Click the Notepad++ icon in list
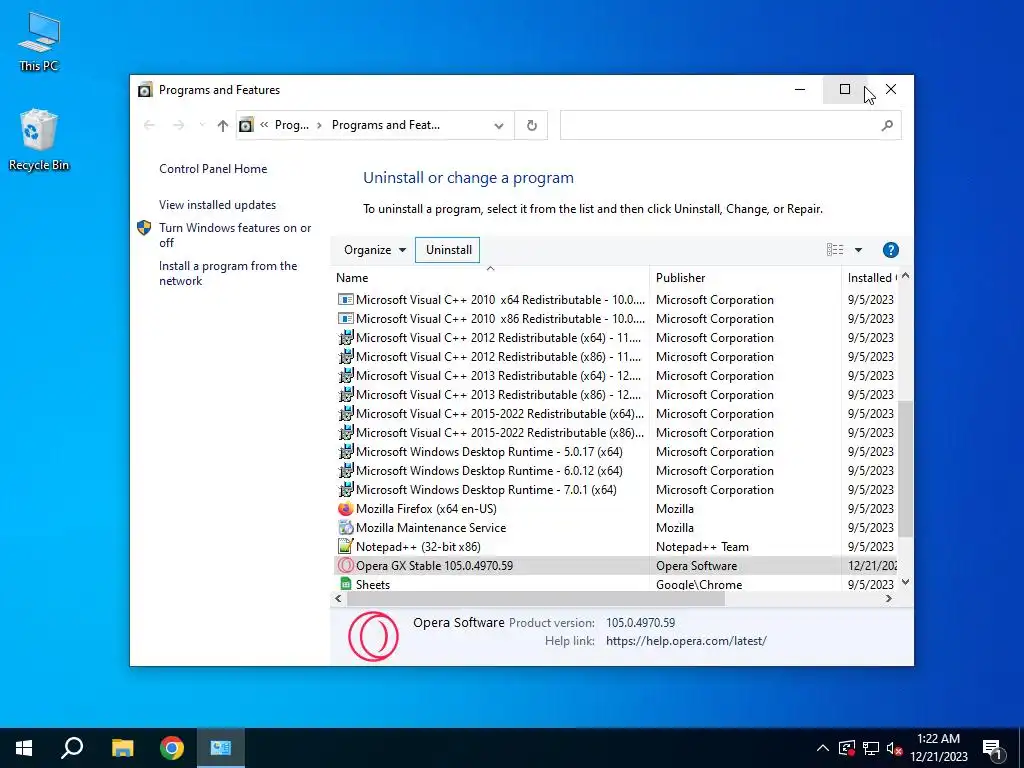This screenshot has width=1024, height=768. pyautogui.click(x=345, y=547)
